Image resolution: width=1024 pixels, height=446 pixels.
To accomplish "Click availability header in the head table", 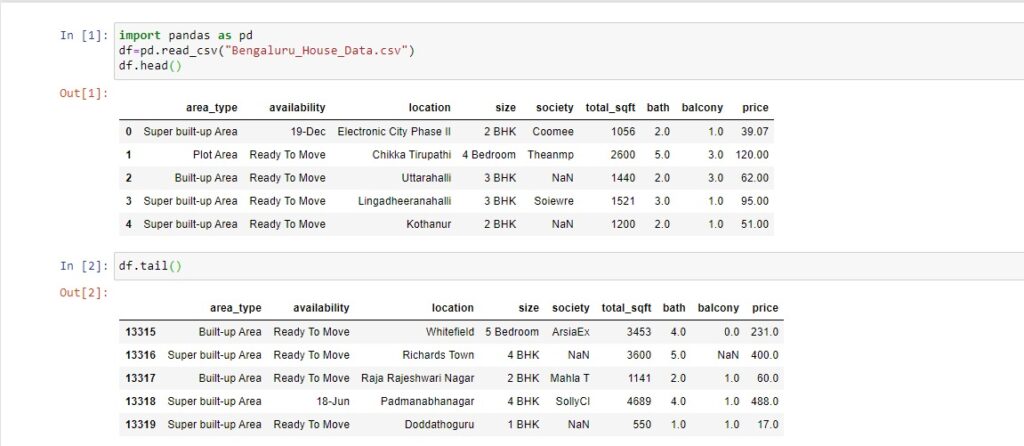I will tap(297, 108).
